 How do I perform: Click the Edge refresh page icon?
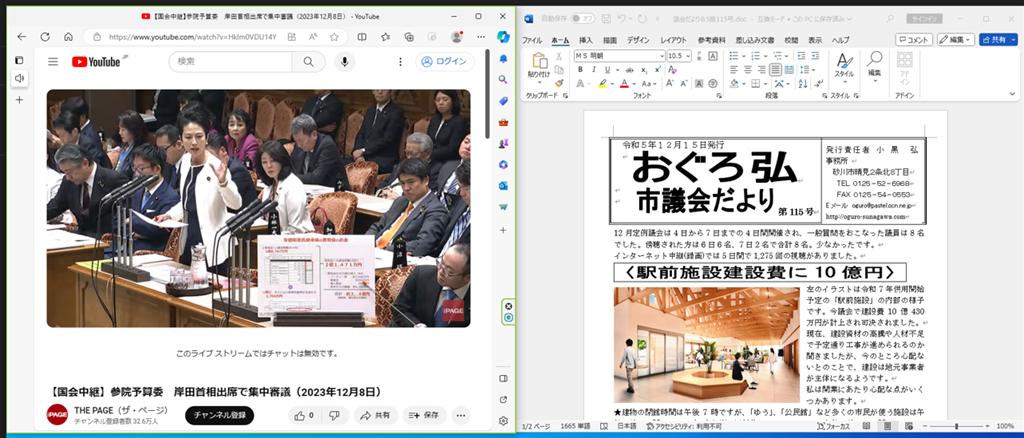click(x=45, y=37)
